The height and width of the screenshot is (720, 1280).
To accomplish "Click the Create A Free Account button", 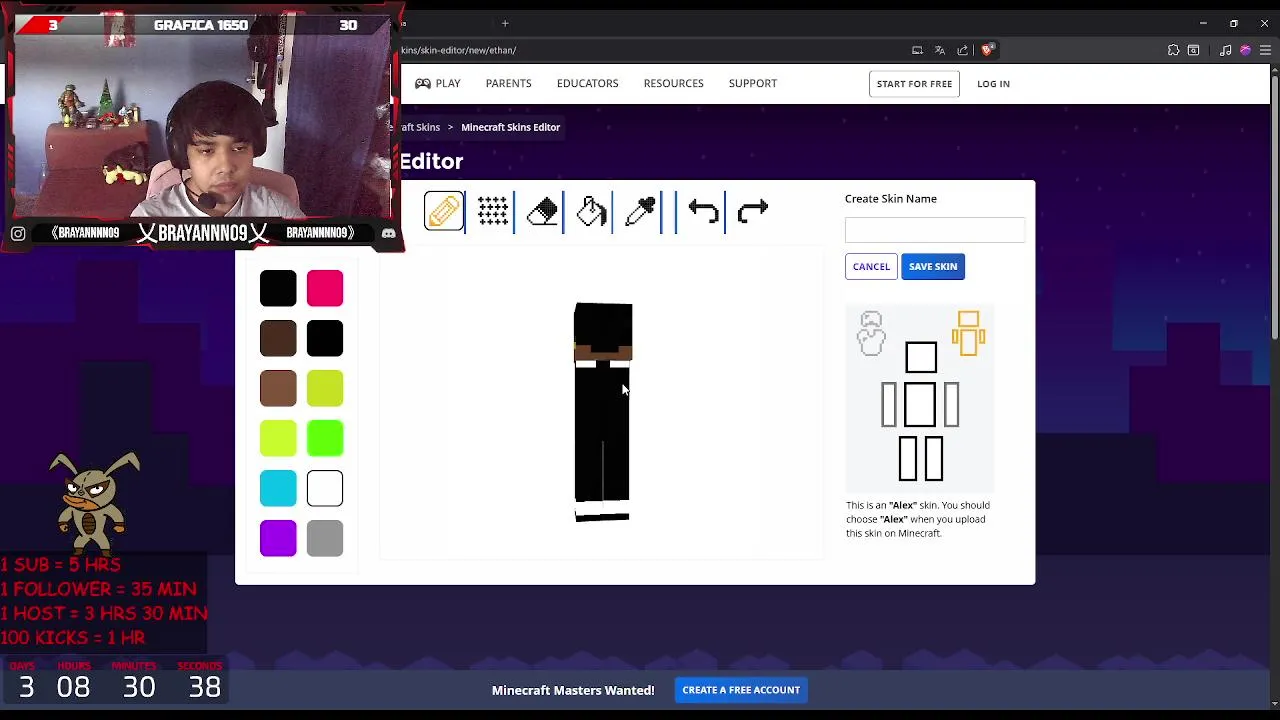I will [741, 690].
